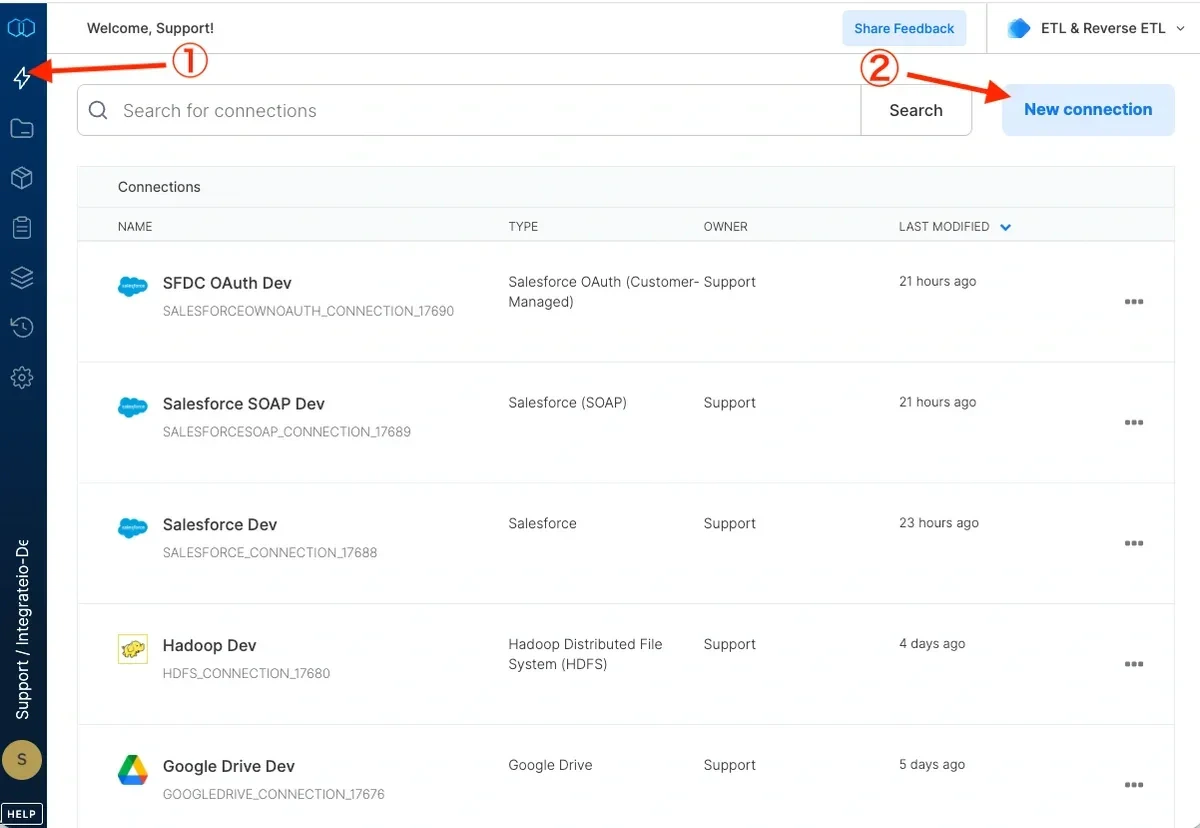Open Connections via the lightning bolt icon
The width and height of the screenshot is (1200, 828).
click(x=22, y=78)
